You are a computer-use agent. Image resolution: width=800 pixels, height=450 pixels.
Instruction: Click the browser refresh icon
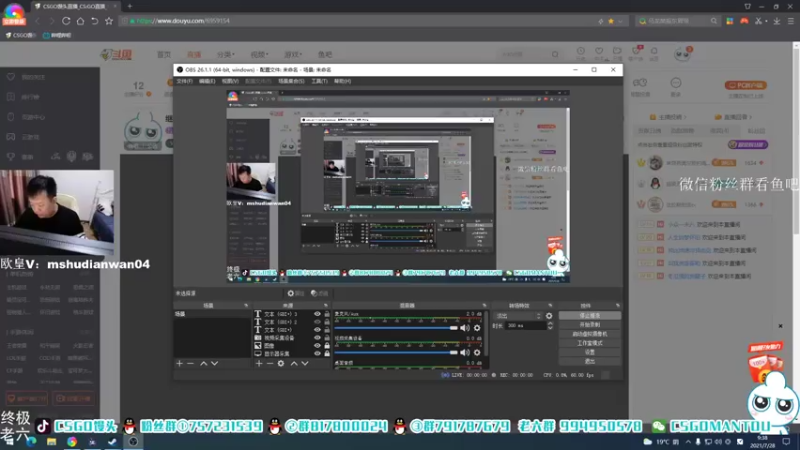(x=66, y=21)
